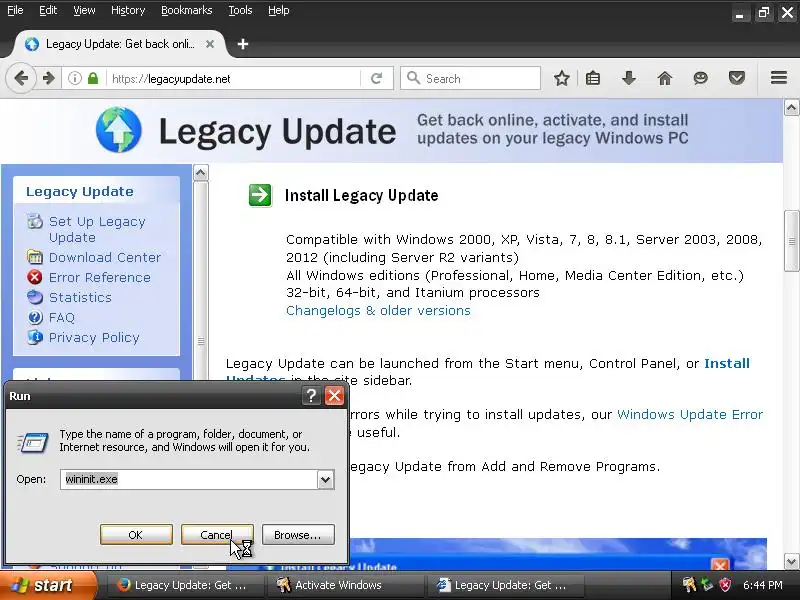The image size is (800, 600).
Task: Click the Legacy Update sidebar heading
Action: [80, 191]
